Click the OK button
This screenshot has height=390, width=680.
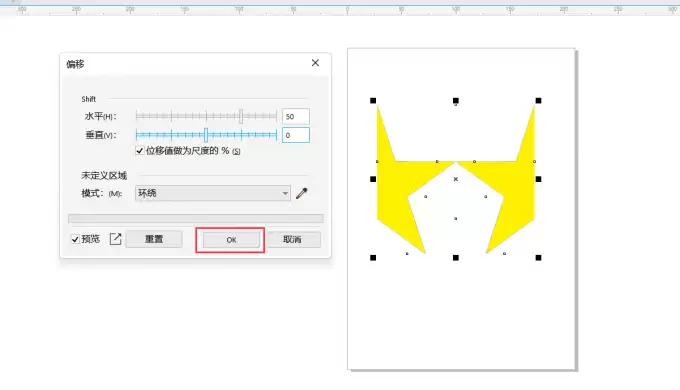click(231, 239)
